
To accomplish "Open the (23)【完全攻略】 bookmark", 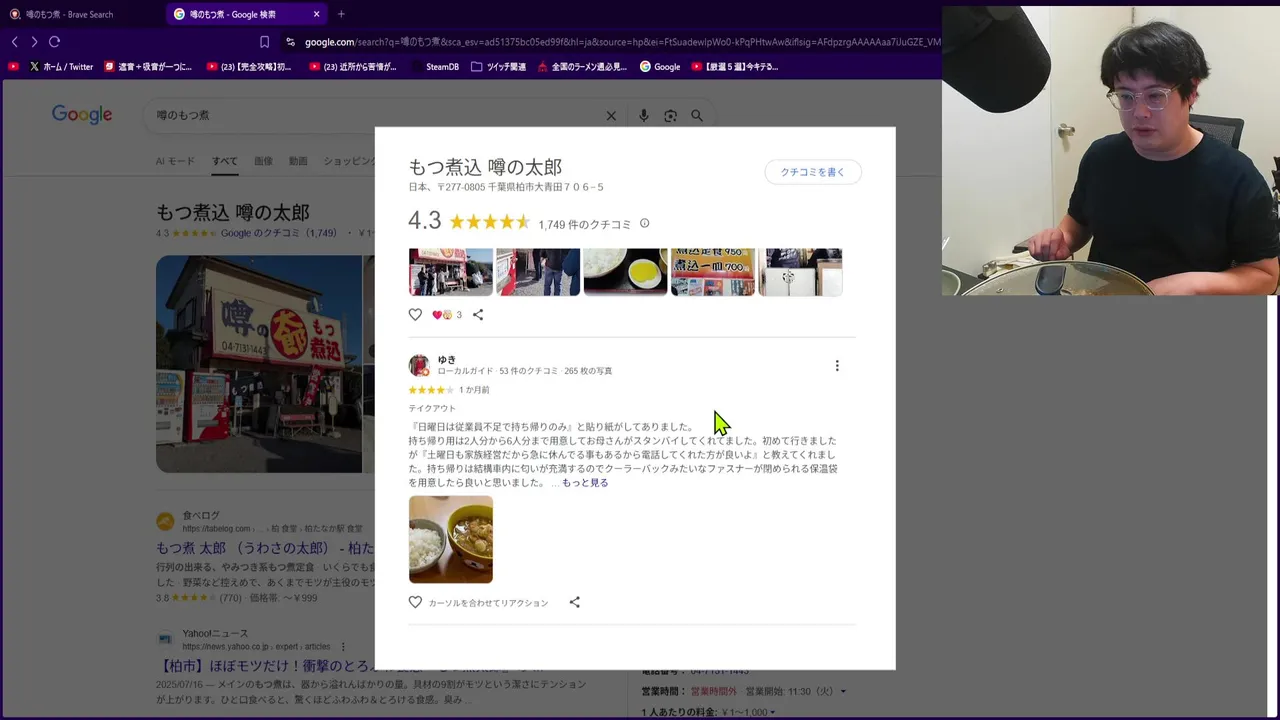I will pyautogui.click(x=249, y=67).
